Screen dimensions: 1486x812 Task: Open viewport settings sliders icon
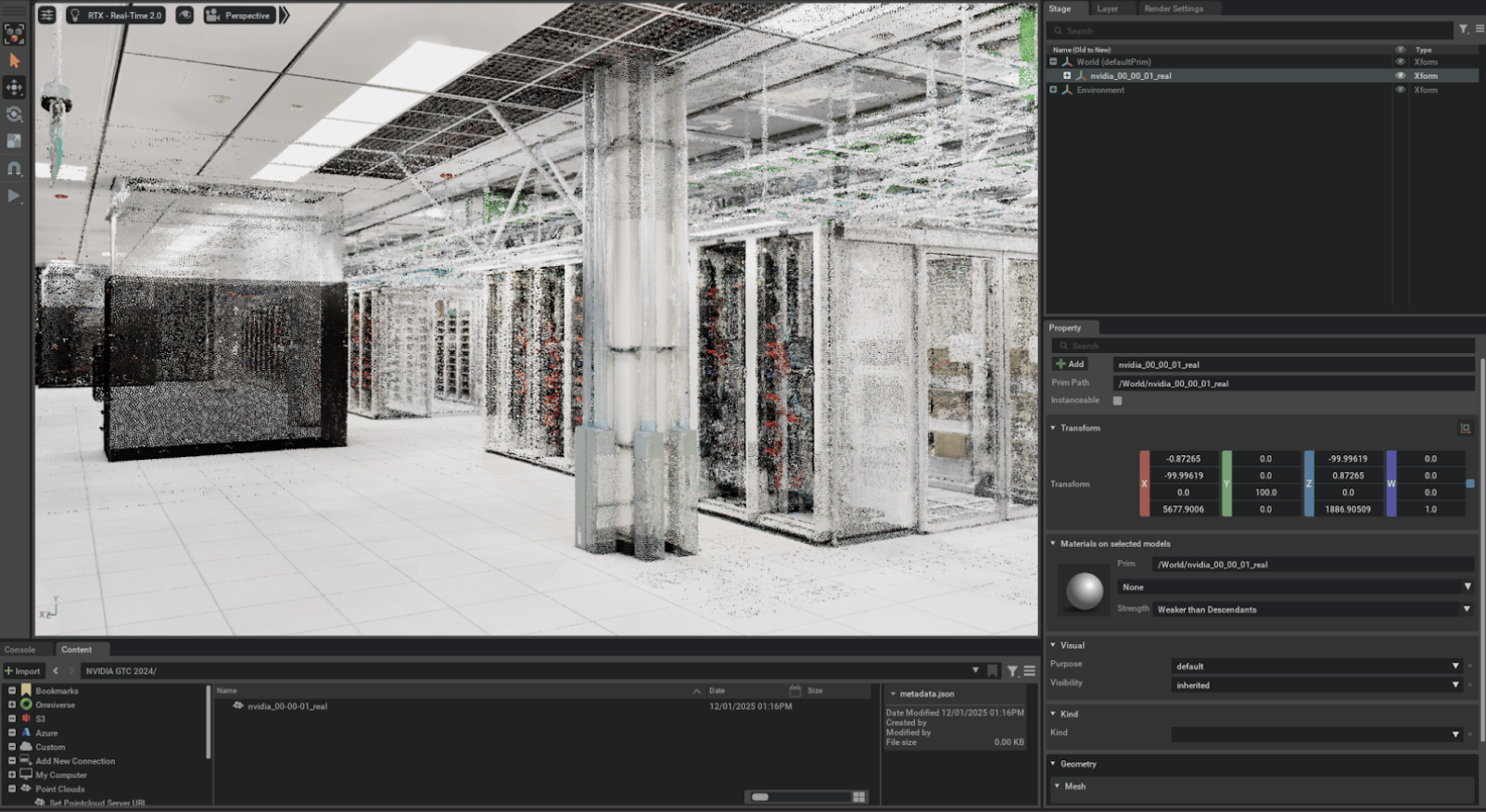point(47,15)
